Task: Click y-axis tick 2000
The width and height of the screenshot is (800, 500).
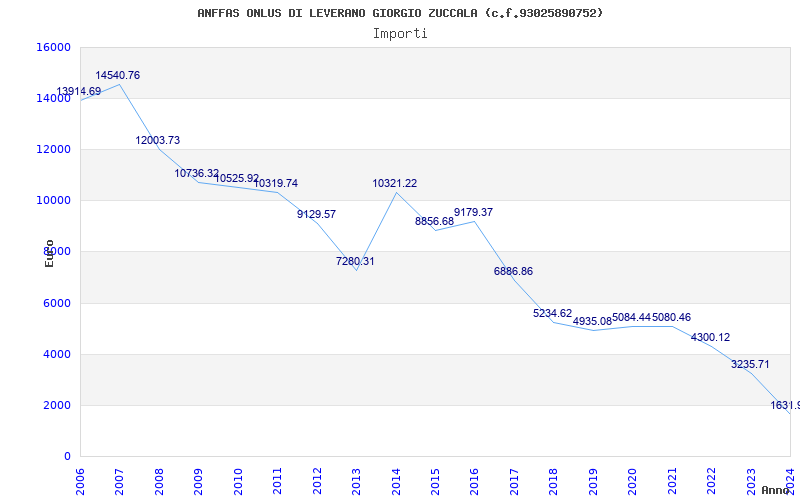Action: pyautogui.click(x=56, y=405)
